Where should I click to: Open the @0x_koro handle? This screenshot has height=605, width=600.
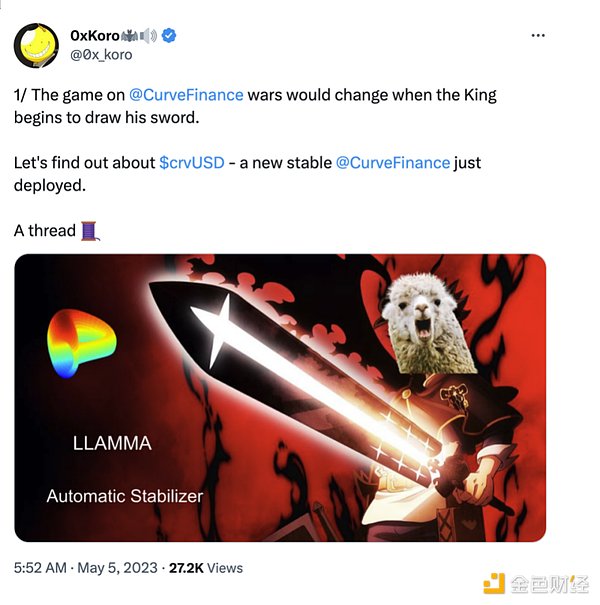(x=101, y=55)
